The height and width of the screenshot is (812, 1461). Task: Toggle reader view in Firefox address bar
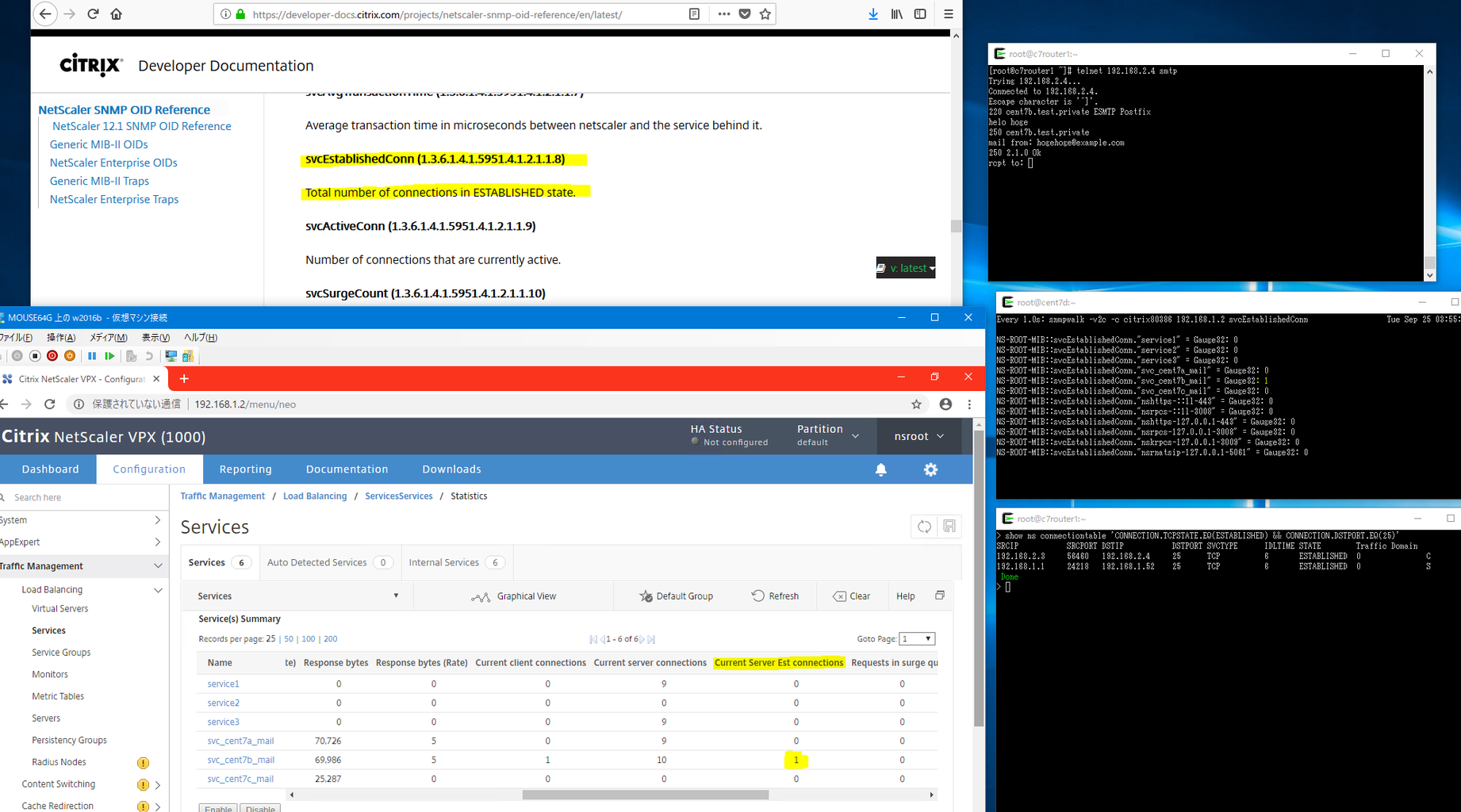(694, 13)
